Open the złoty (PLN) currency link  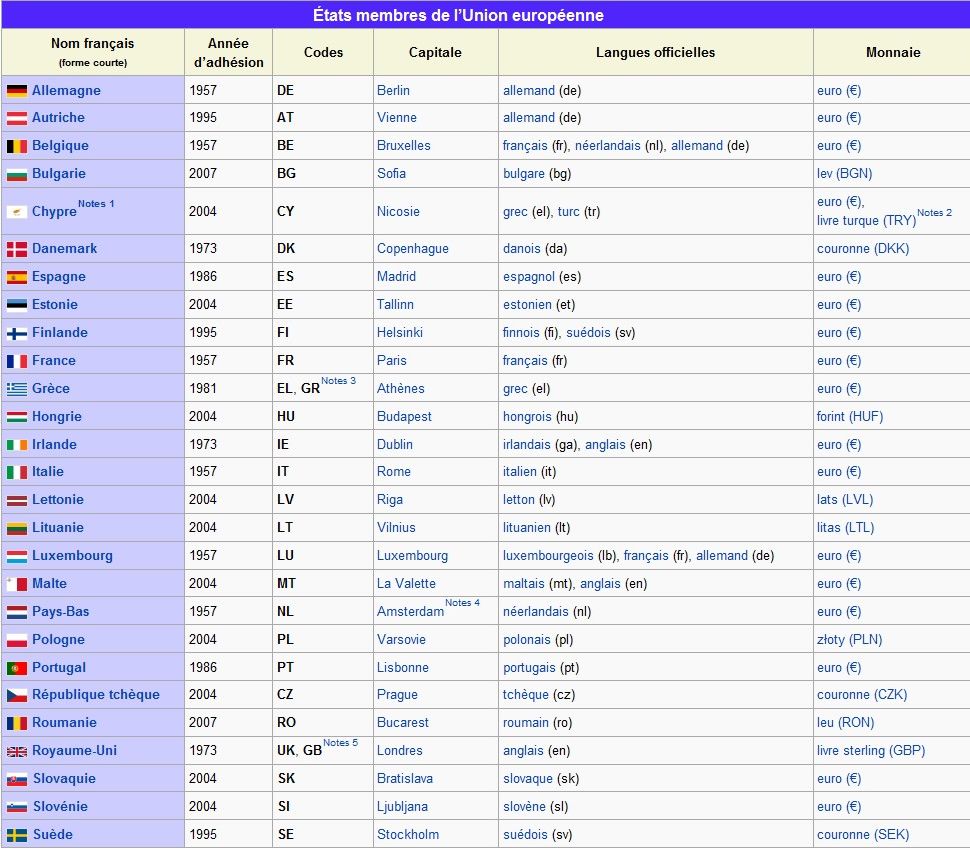(849, 640)
